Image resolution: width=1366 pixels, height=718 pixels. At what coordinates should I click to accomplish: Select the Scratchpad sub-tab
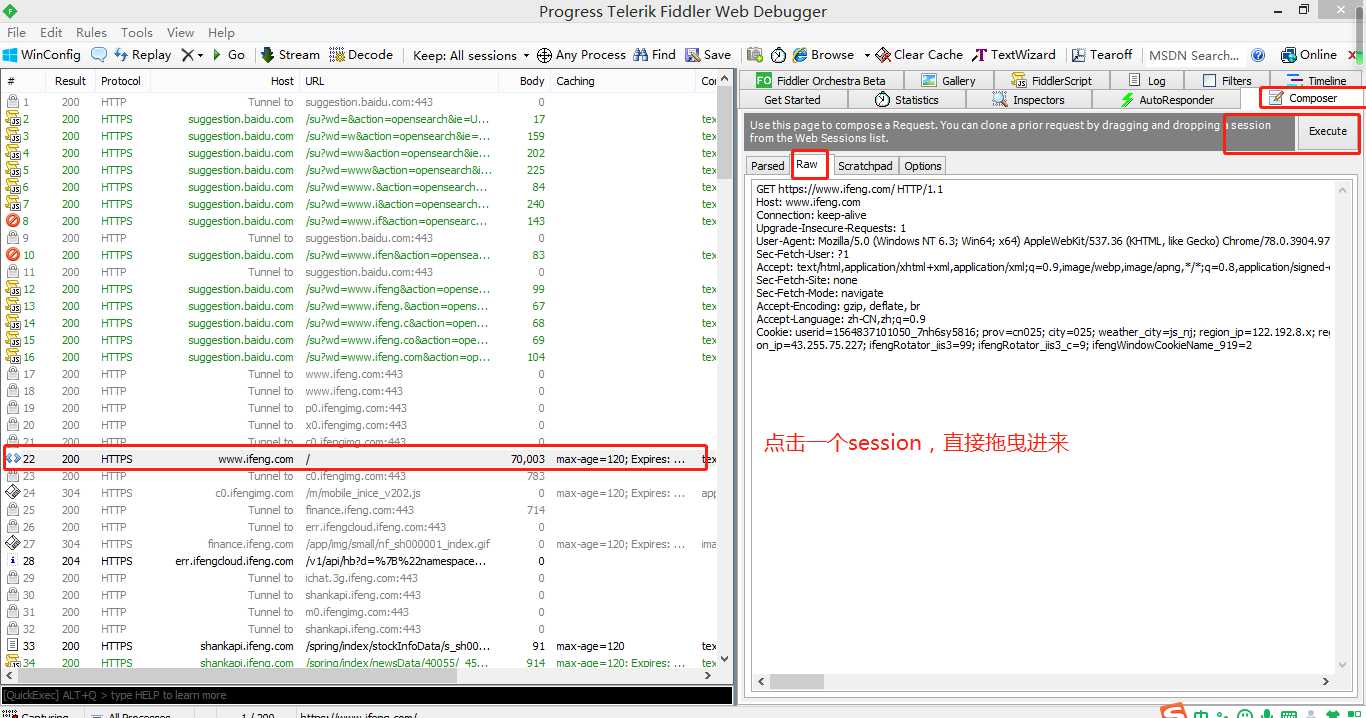865,166
